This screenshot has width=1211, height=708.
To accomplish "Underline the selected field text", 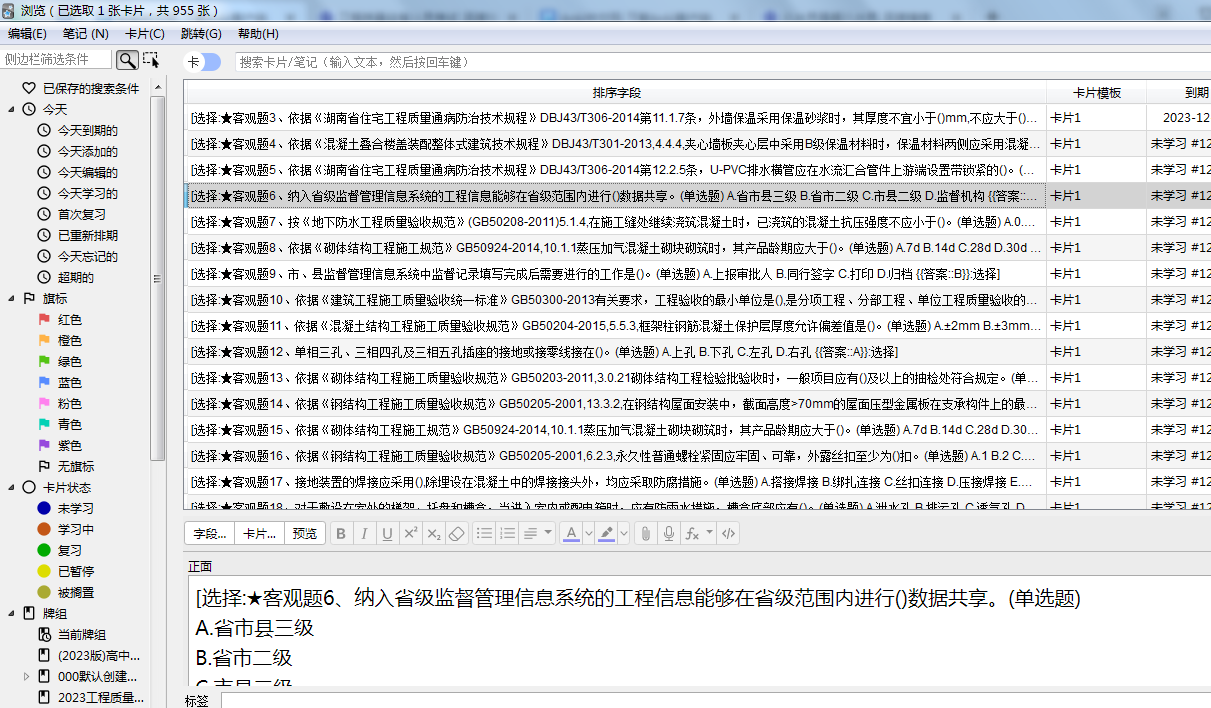I will (387, 534).
